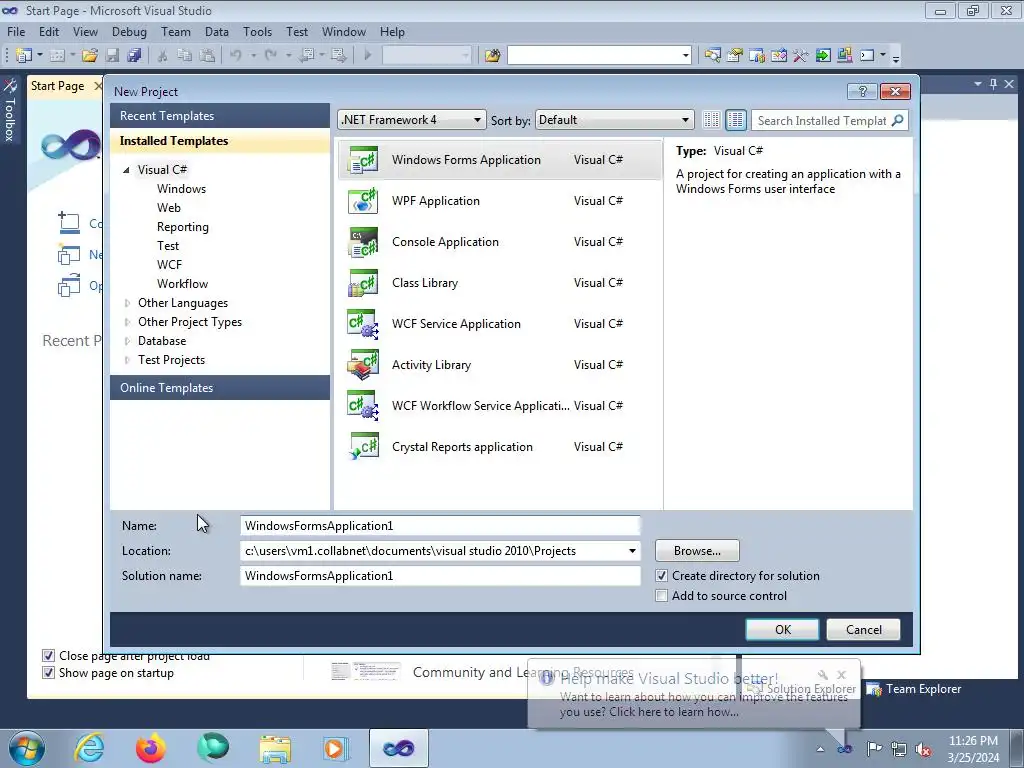Switch to the Team Explorer tab
1024x768 pixels.
pyautogui.click(x=914, y=689)
